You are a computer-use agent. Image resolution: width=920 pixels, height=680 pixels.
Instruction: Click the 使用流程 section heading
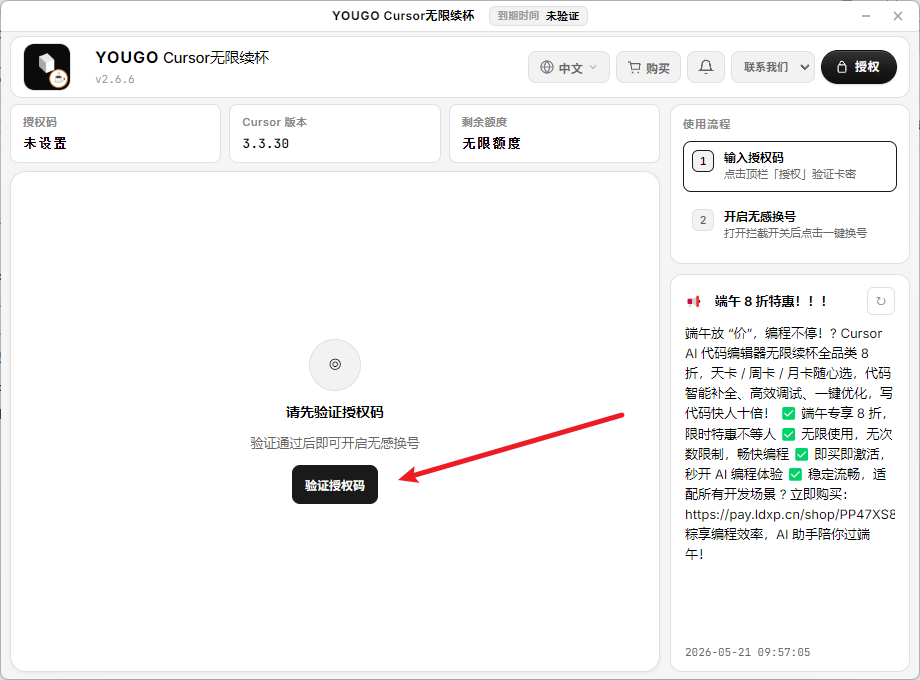706,124
